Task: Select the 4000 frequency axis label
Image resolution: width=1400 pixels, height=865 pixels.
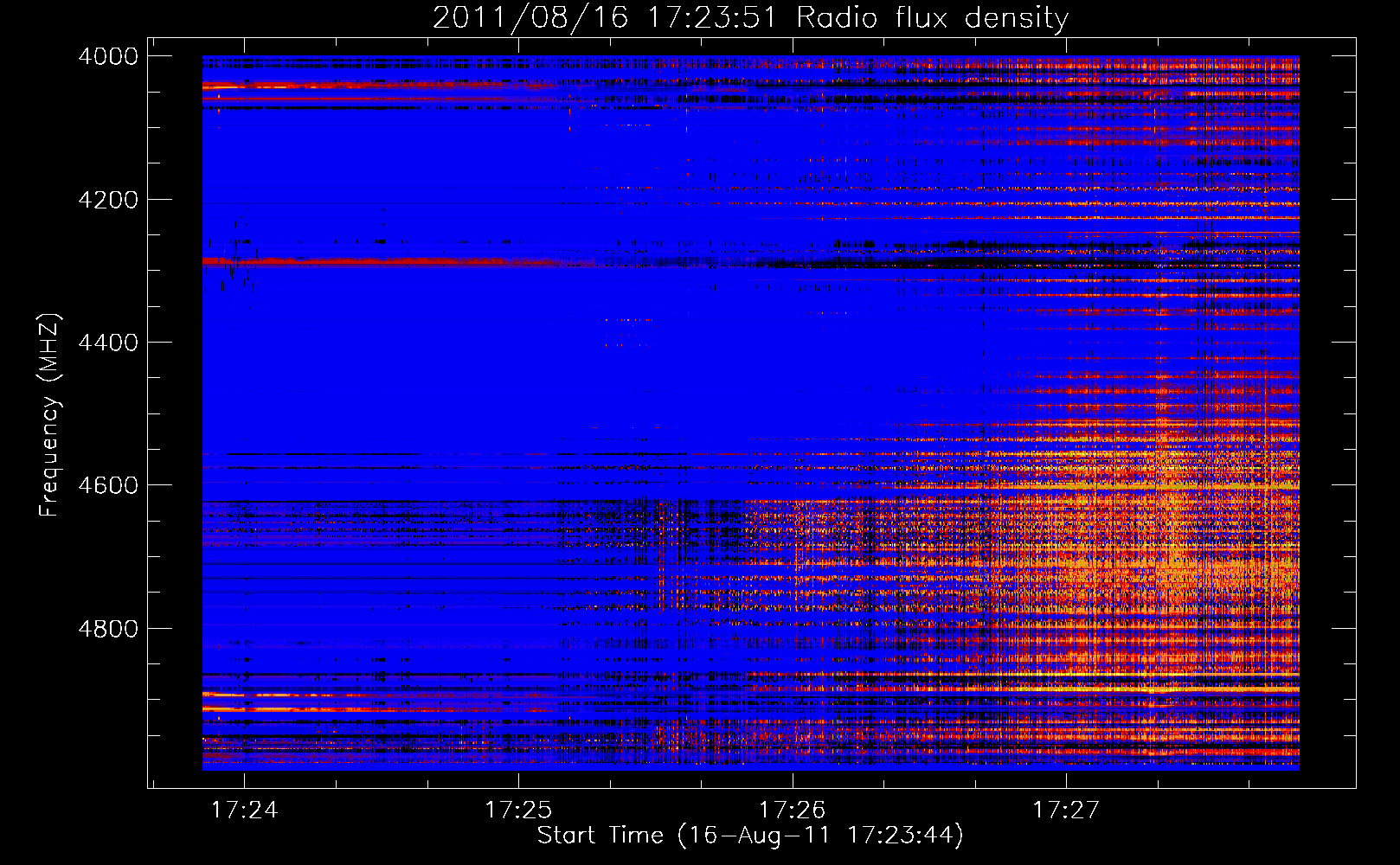Action: coord(108,56)
